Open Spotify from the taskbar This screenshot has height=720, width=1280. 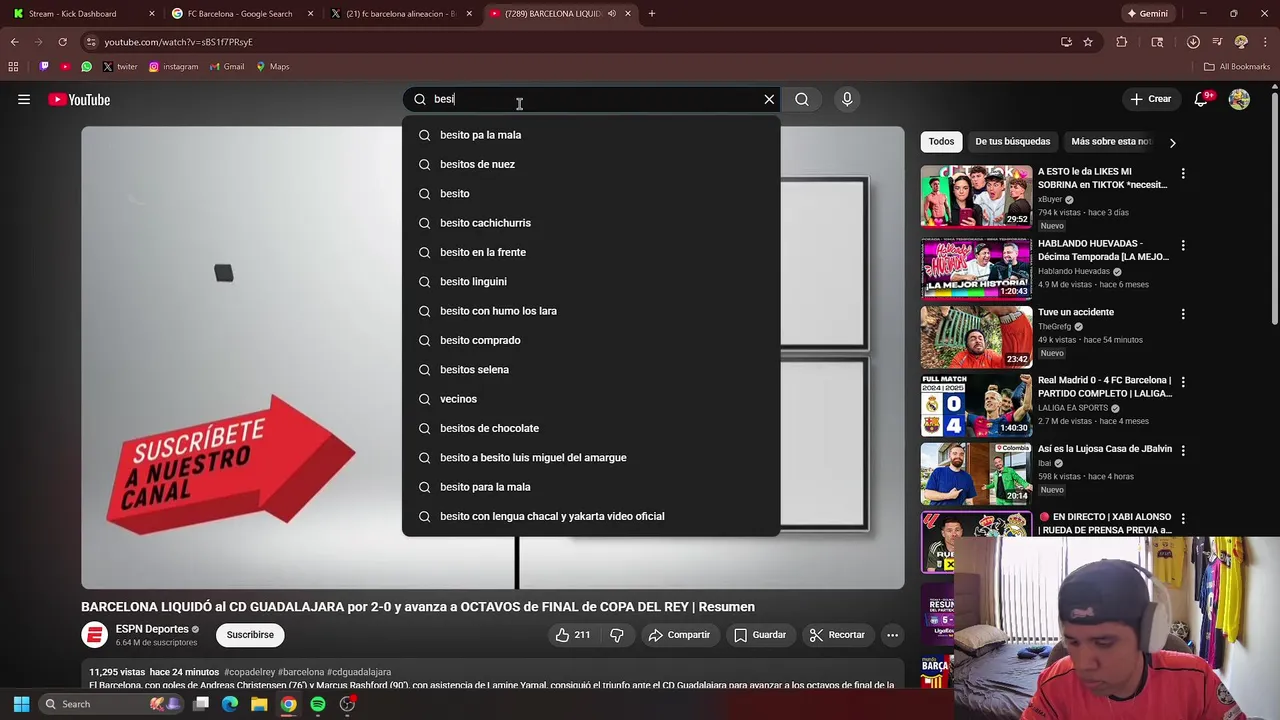click(x=318, y=704)
